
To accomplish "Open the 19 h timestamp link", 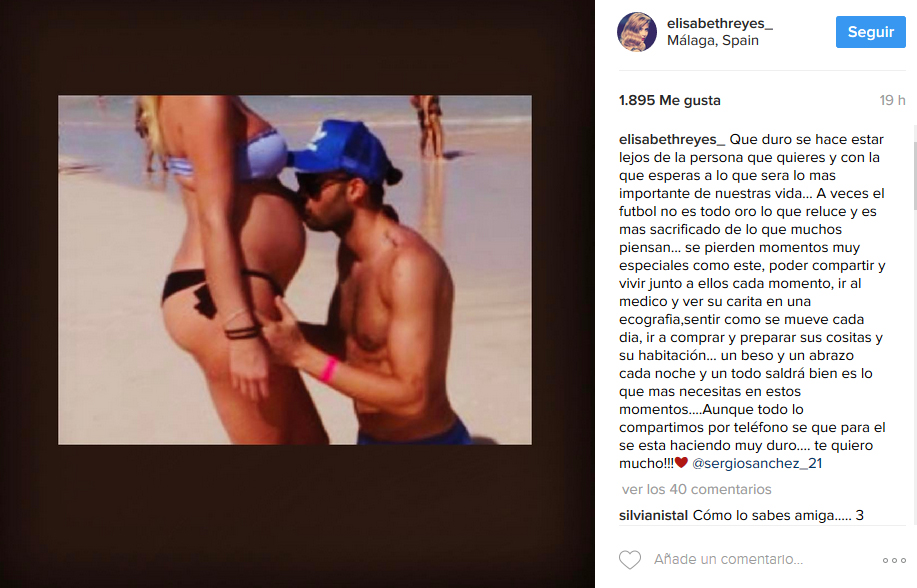I will (892, 101).
